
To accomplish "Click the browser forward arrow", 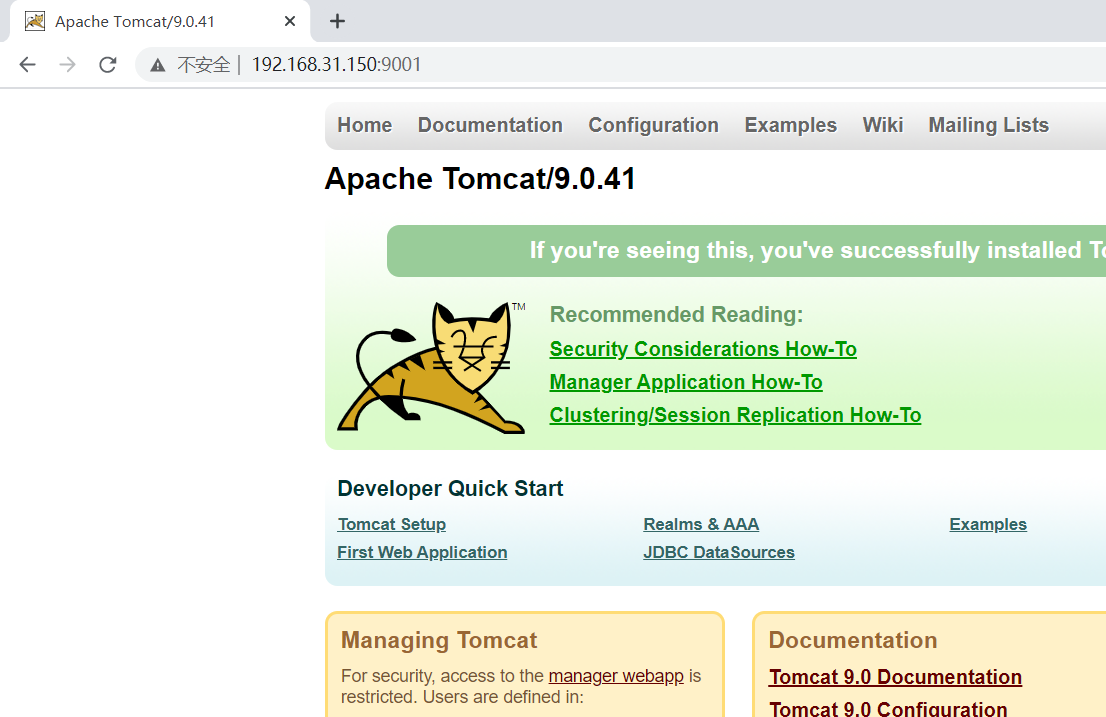I will (x=68, y=65).
